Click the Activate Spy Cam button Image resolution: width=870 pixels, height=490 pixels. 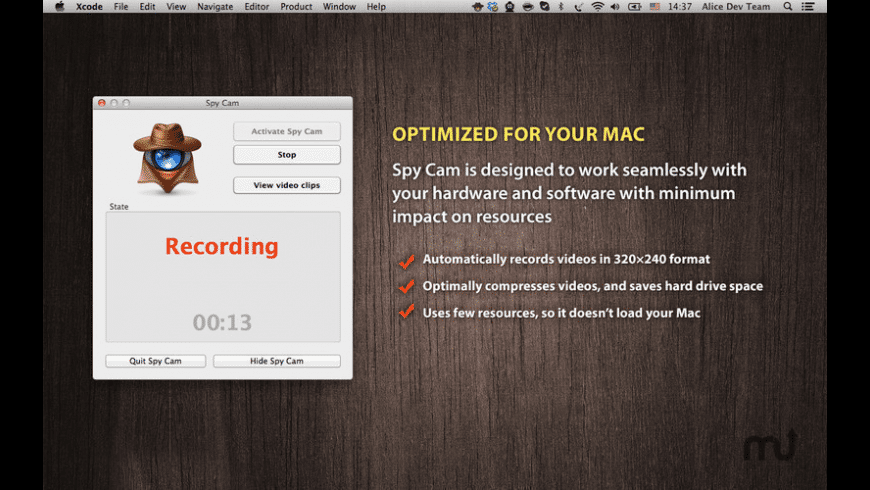287,132
